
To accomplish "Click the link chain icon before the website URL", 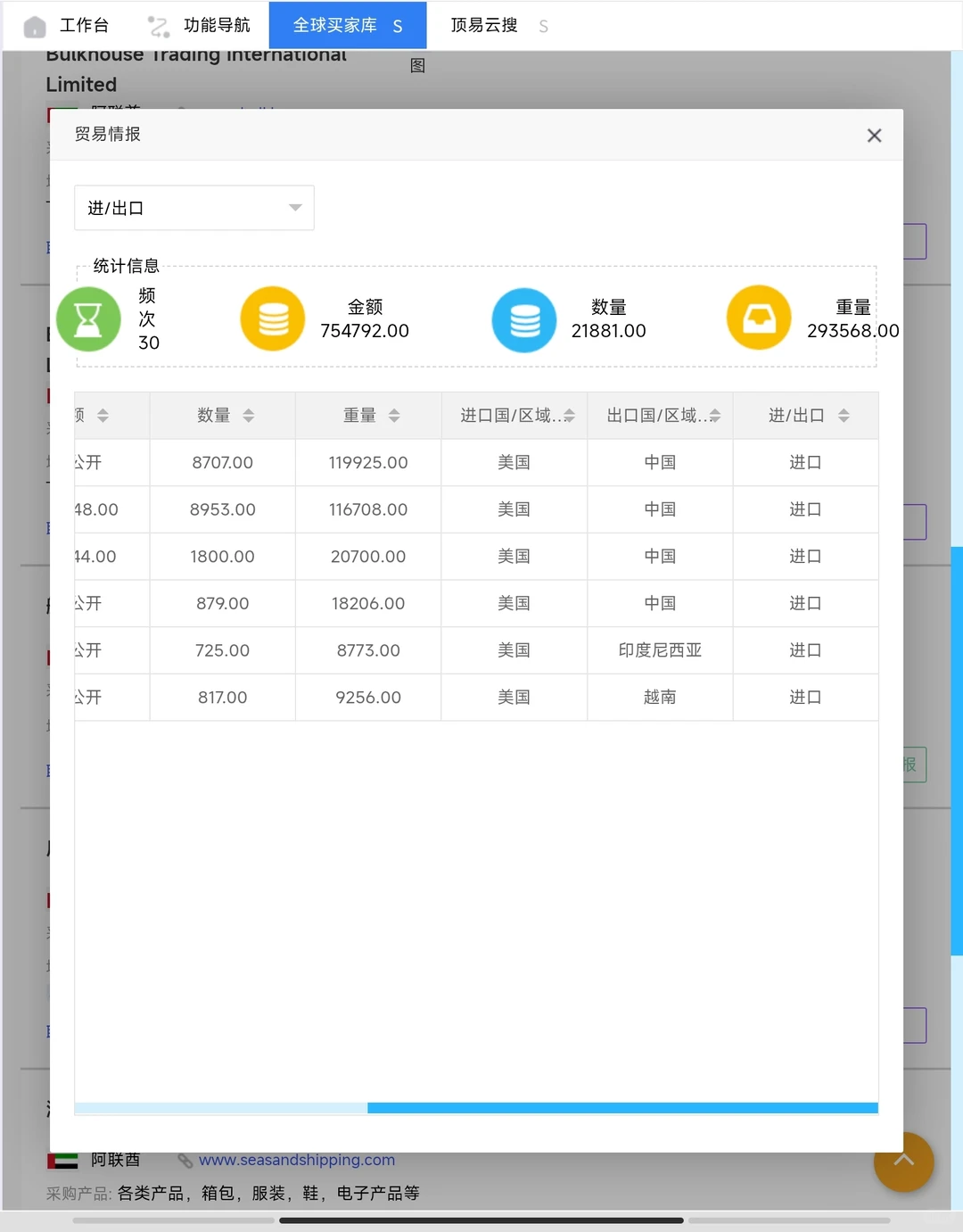I will tap(185, 1159).
